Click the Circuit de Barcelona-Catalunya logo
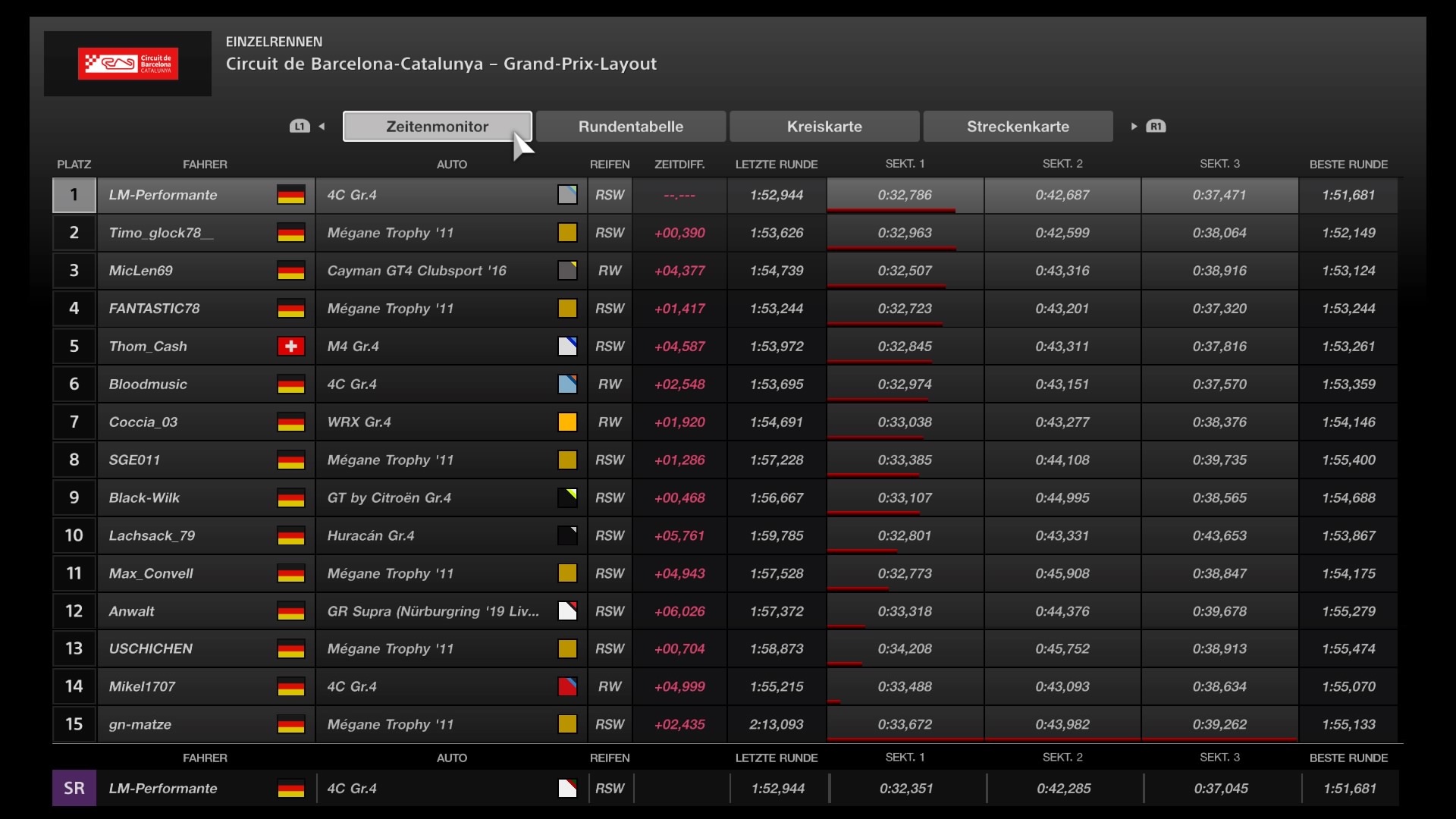 tap(127, 64)
